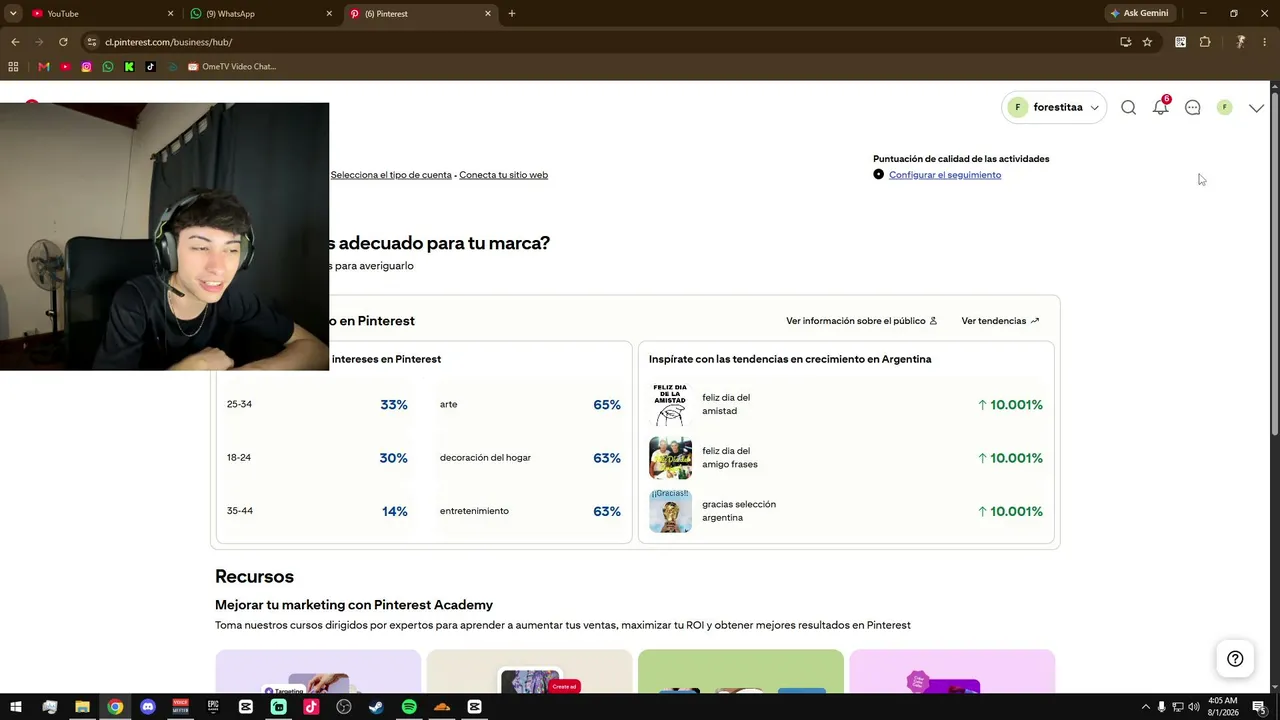Open the Chrome profile picture button
This screenshot has height=720, width=1280.
click(1240, 42)
